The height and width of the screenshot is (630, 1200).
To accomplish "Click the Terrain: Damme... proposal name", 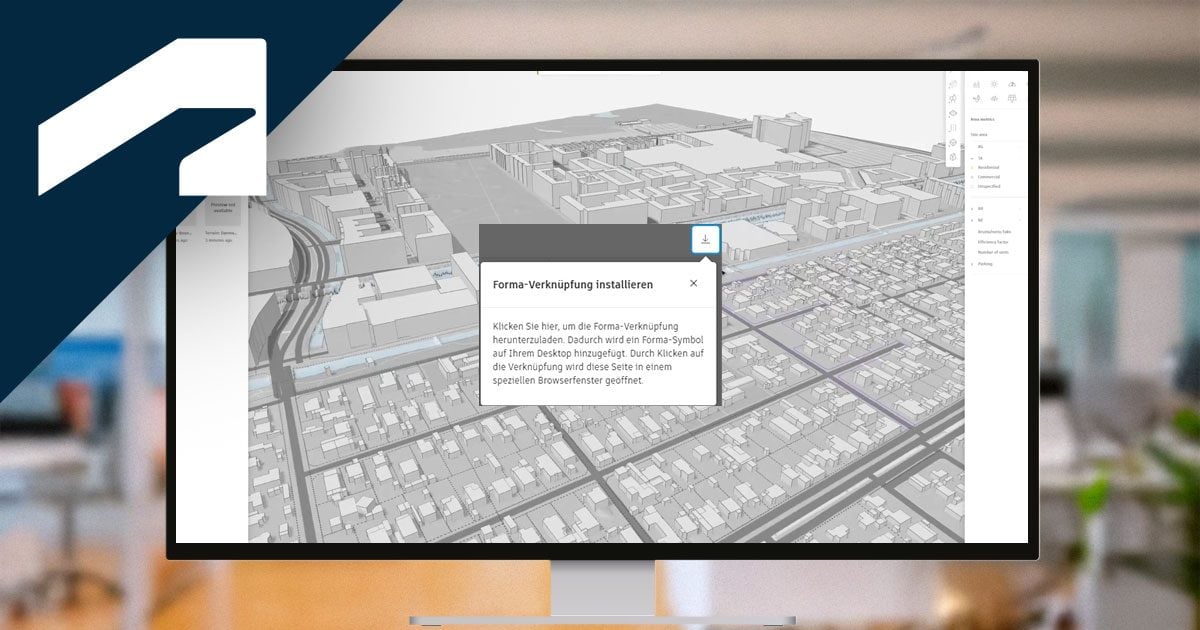I will tap(222, 231).
